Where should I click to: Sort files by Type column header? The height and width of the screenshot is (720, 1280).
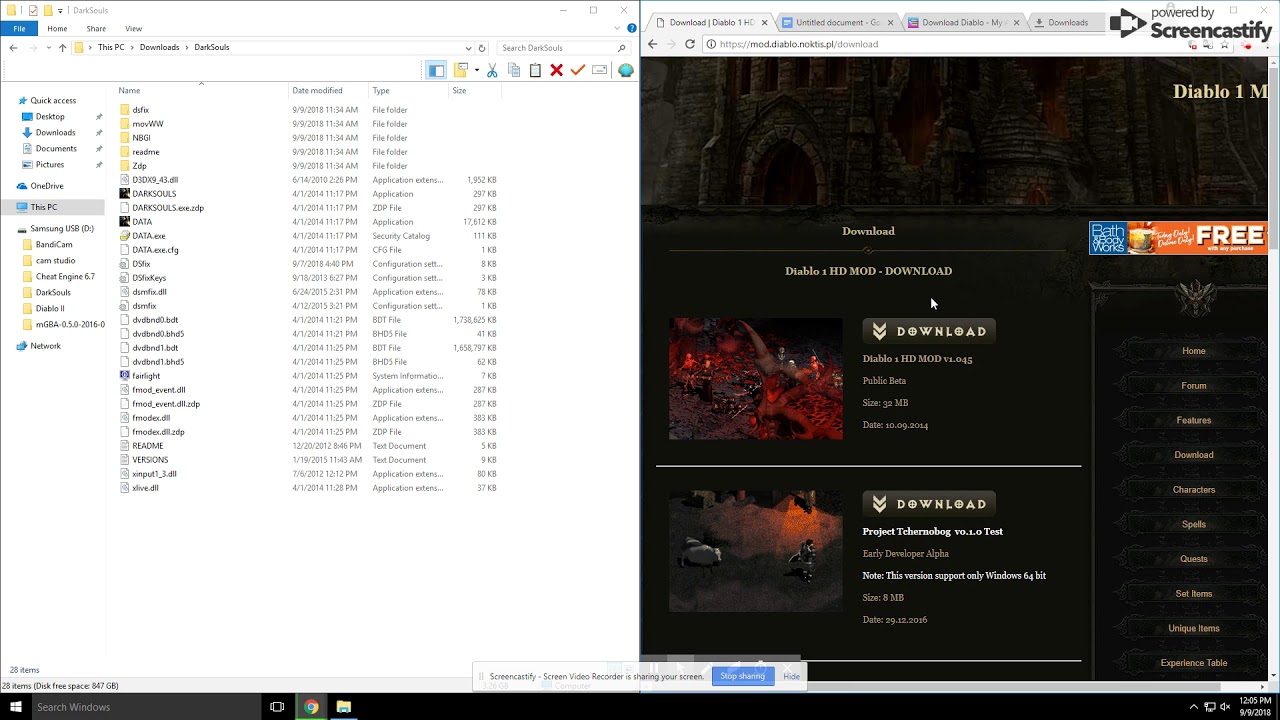381,90
